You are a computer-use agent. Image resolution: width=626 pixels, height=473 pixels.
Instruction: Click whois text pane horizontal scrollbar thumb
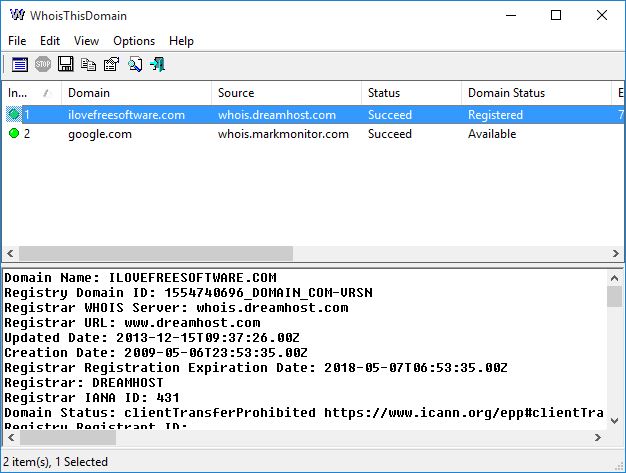[x=68, y=437]
